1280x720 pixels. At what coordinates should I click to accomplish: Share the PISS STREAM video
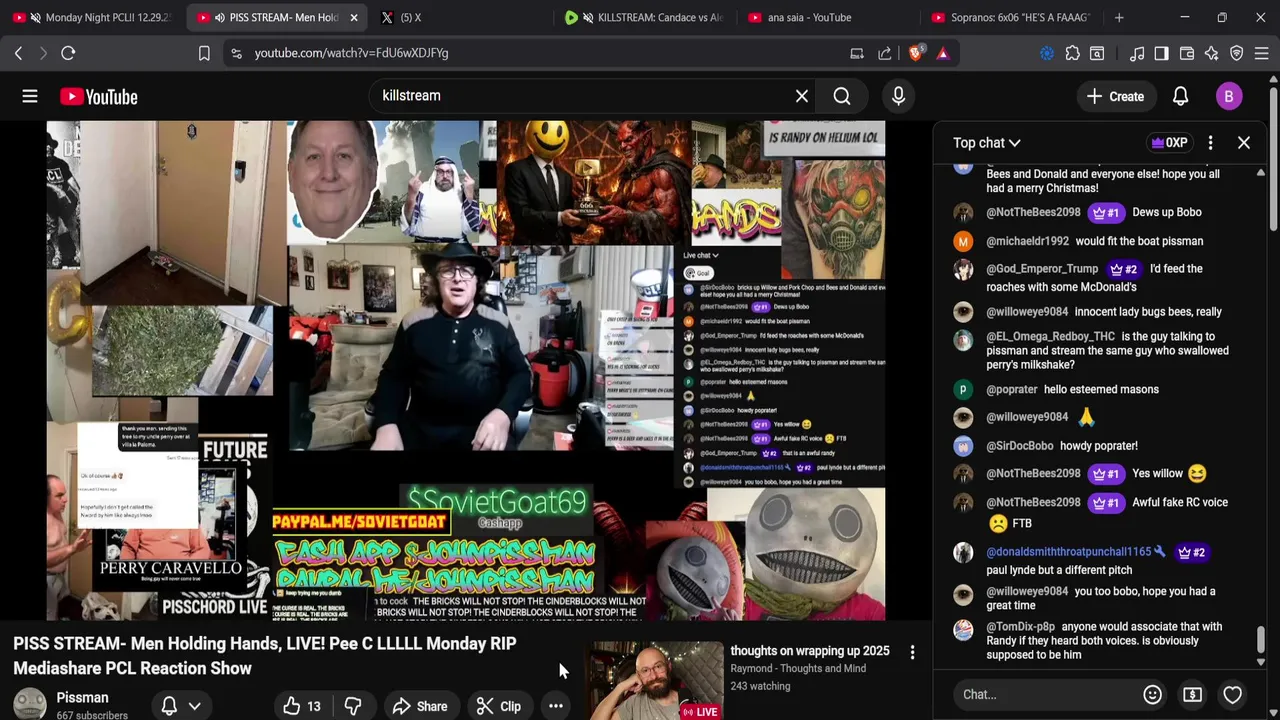419,706
